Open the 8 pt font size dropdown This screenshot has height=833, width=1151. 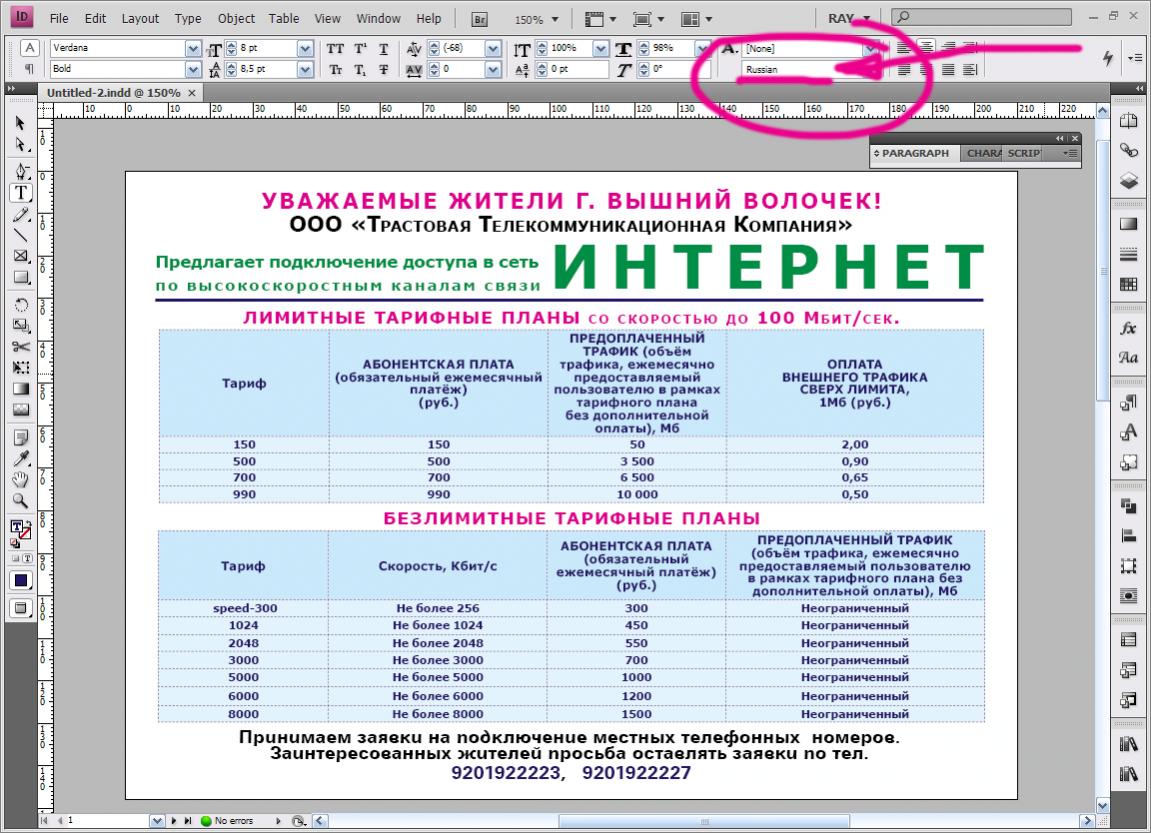305,48
